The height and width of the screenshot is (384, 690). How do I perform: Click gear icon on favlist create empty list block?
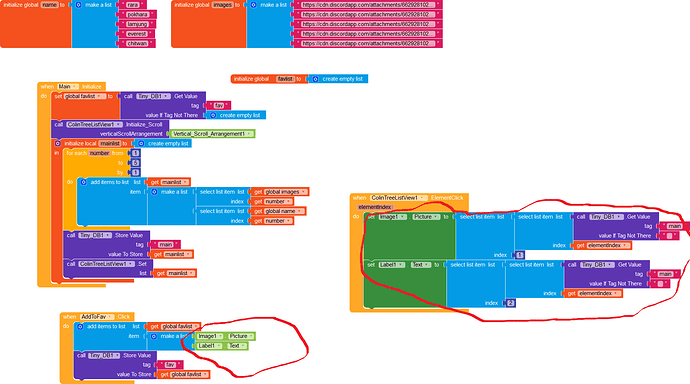(x=316, y=79)
